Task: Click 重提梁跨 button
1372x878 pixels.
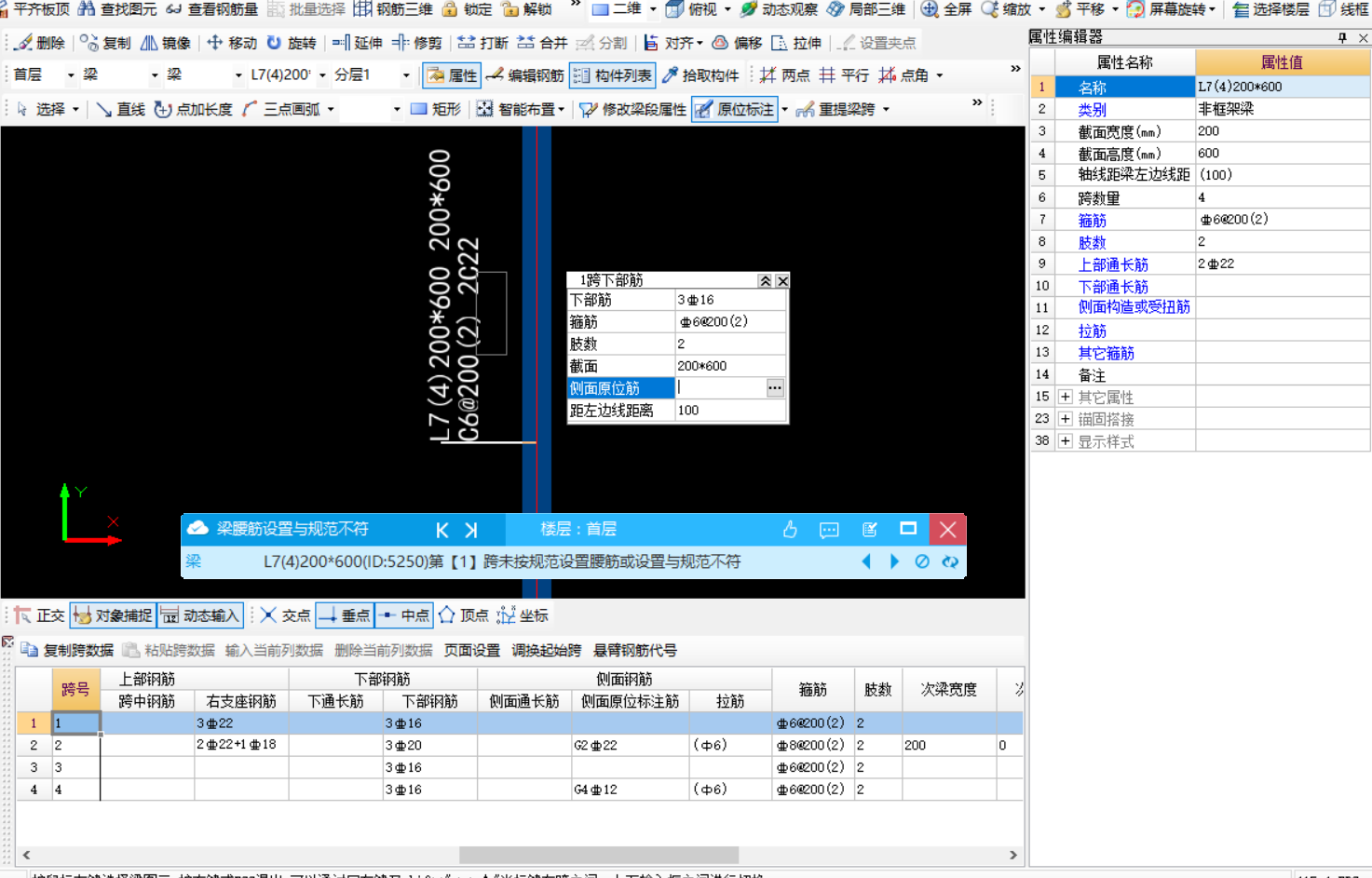Action: [x=836, y=109]
